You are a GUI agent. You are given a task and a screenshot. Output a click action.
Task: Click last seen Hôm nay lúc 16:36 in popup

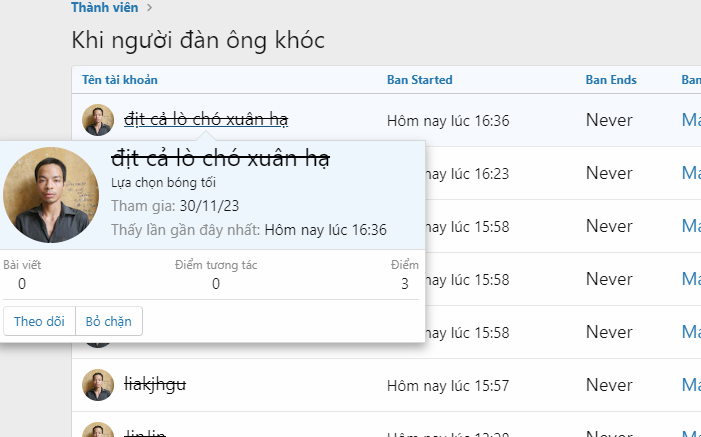pyautogui.click(x=325, y=230)
